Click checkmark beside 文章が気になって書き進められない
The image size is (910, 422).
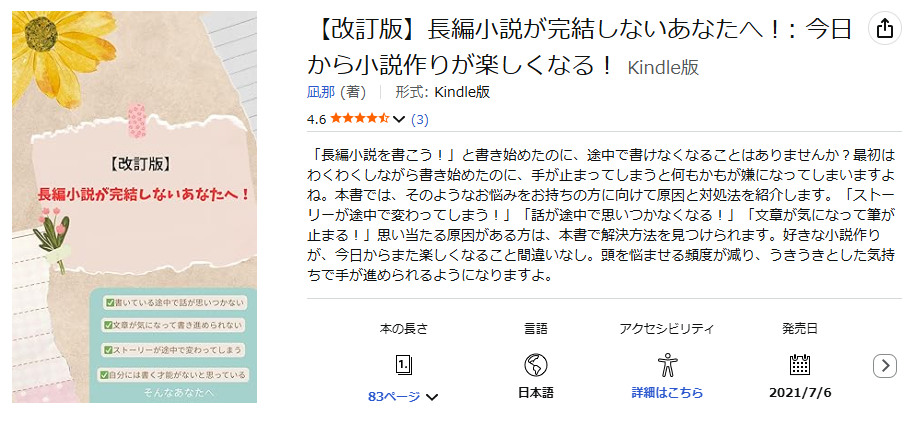coord(109,325)
